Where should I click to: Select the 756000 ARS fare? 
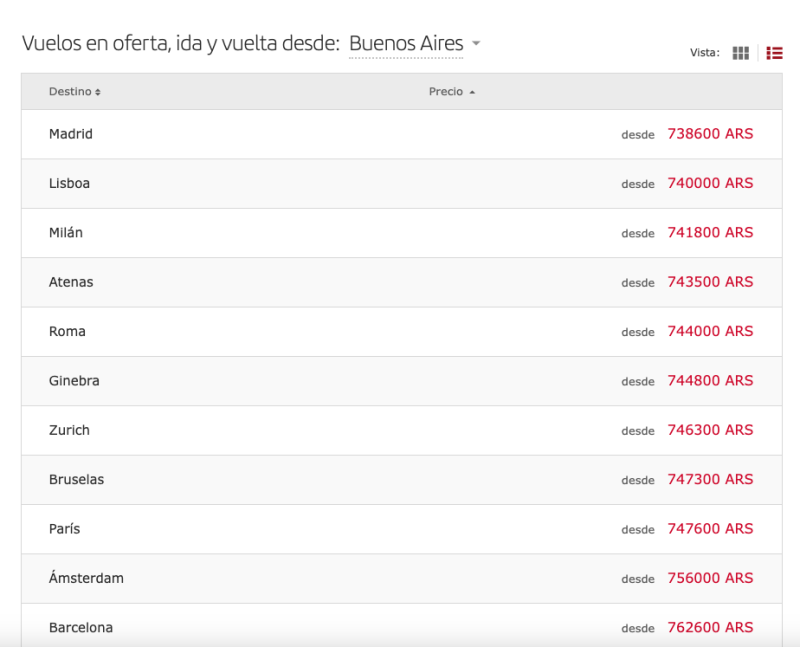pyautogui.click(x=710, y=578)
